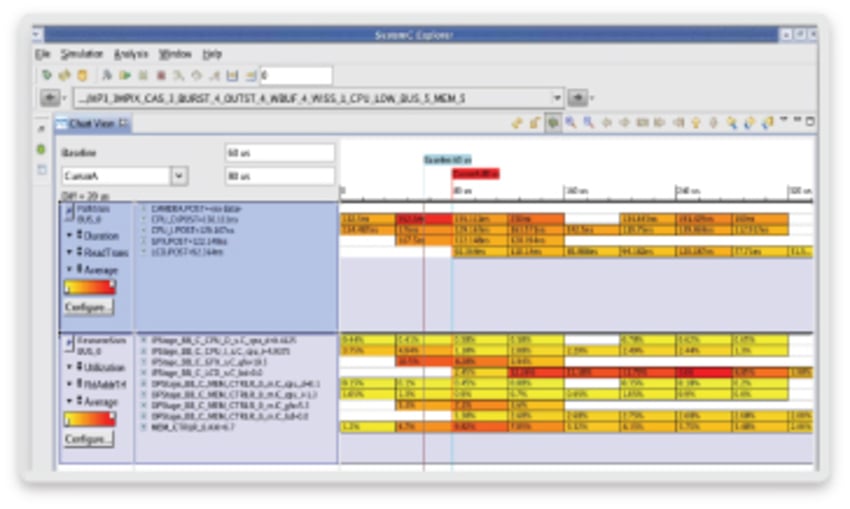850x509 pixels.
Task: Click the Baseline time input field
Action: tap(279, 153)
